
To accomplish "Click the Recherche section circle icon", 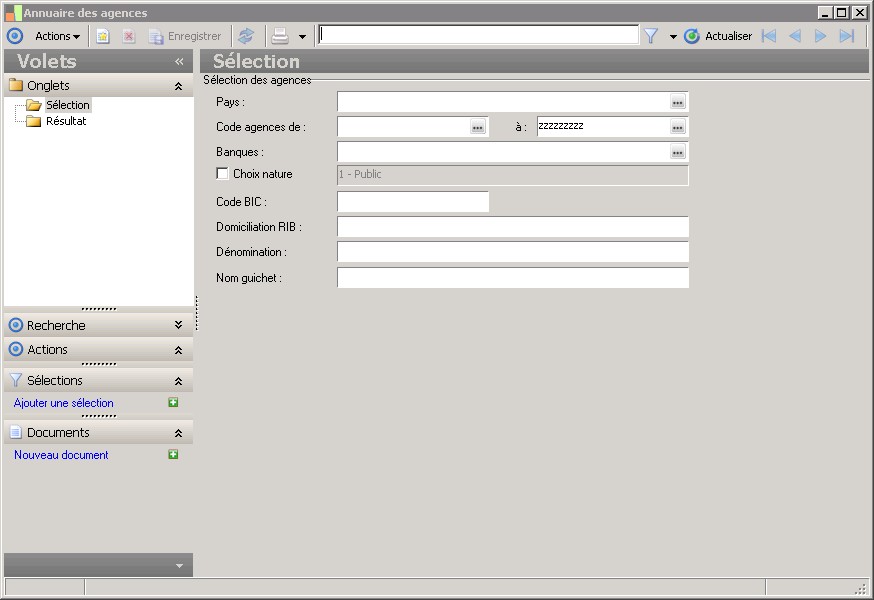I will [x=16, y=325].
